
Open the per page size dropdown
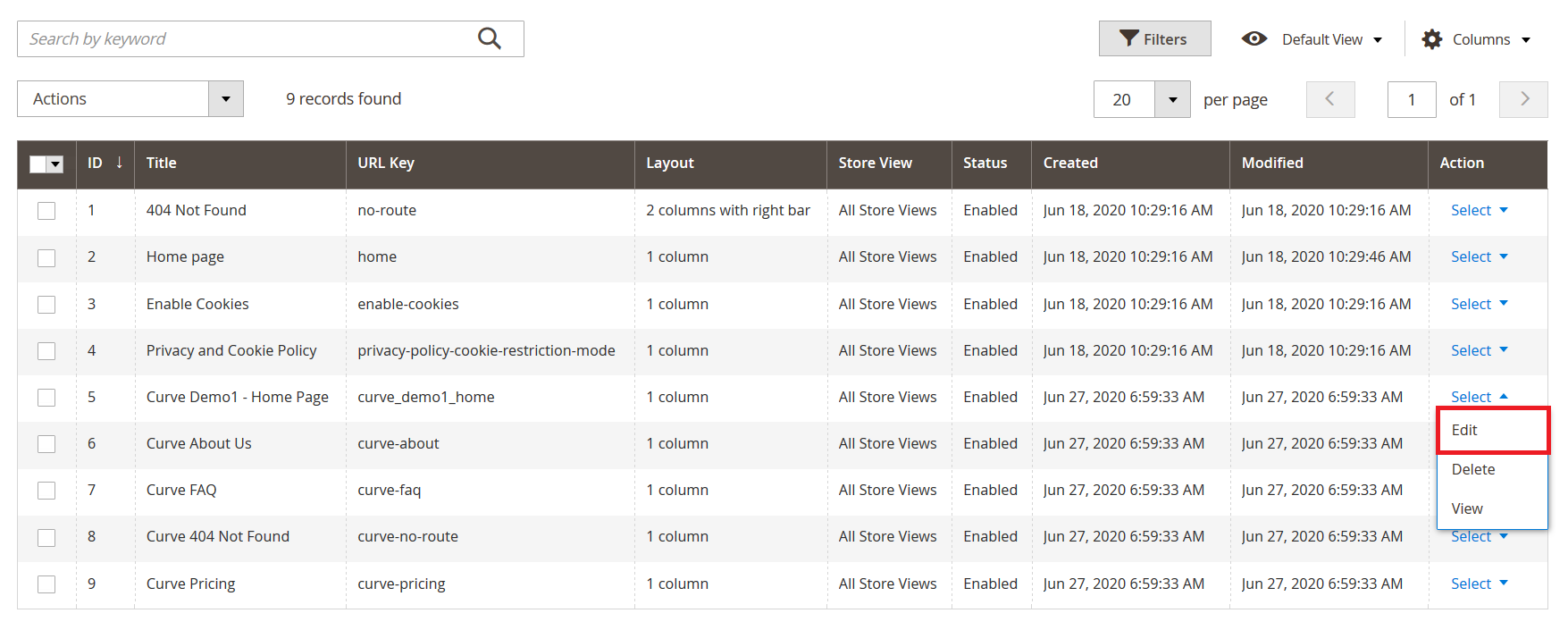(x=1171, y=100)
